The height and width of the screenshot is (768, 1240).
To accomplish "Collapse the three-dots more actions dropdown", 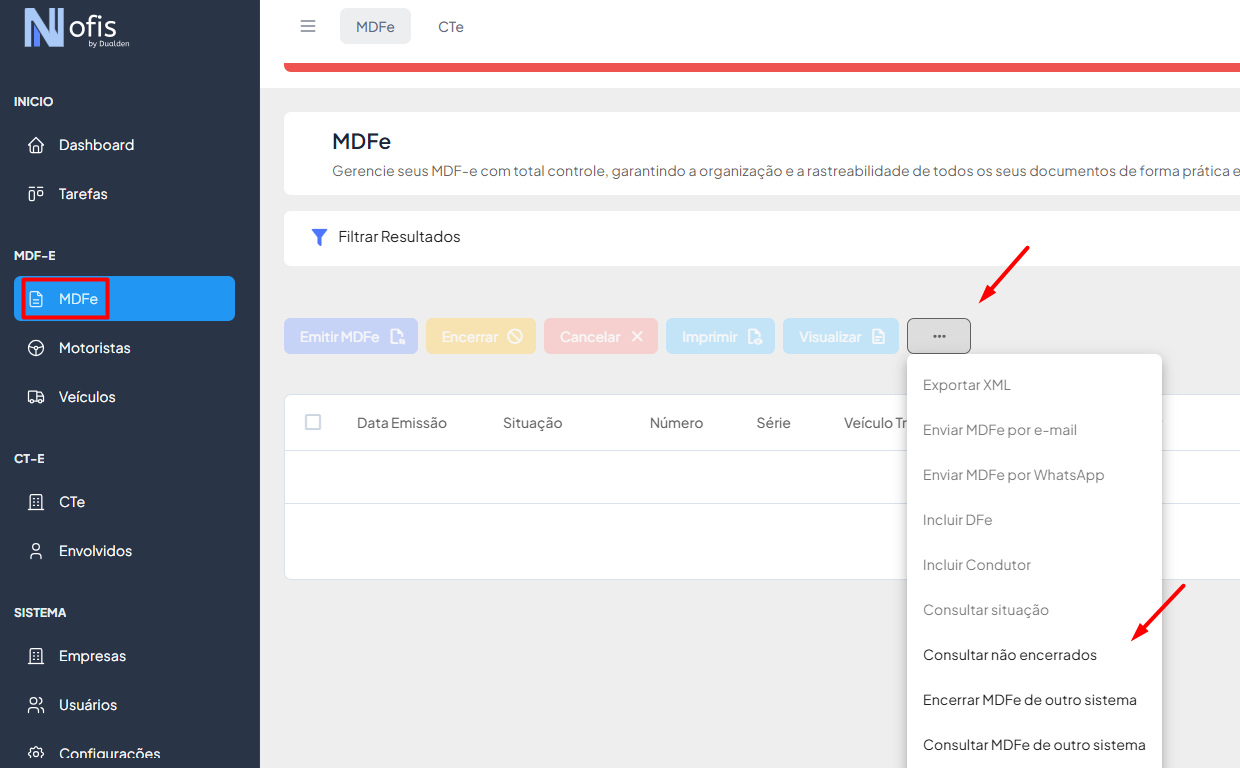I will click(938, 336).
